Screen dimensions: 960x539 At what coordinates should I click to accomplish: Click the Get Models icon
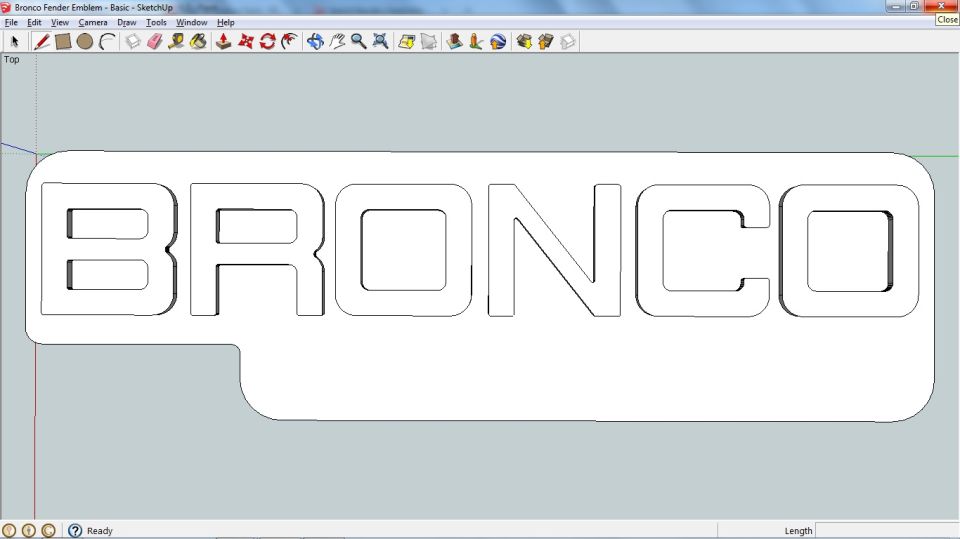(x=524, y=42)
